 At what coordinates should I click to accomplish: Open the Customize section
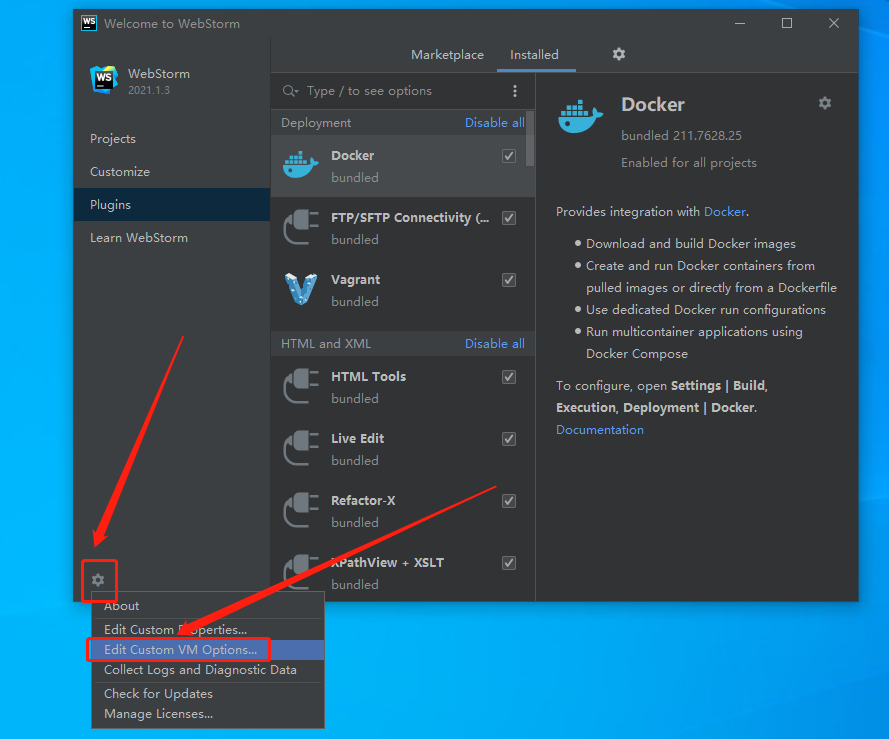click(172, 172)
